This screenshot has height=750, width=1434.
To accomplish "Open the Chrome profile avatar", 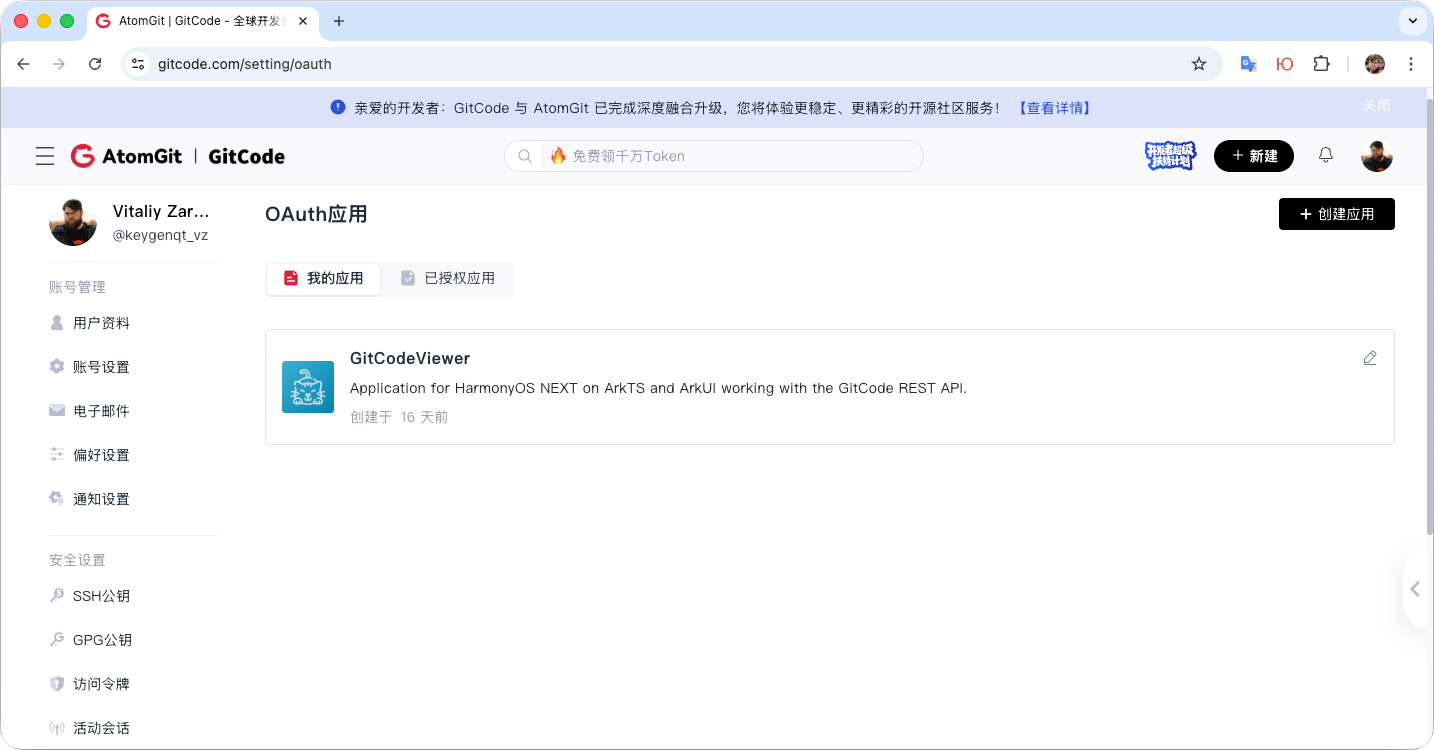I will tap(1375, 64).
